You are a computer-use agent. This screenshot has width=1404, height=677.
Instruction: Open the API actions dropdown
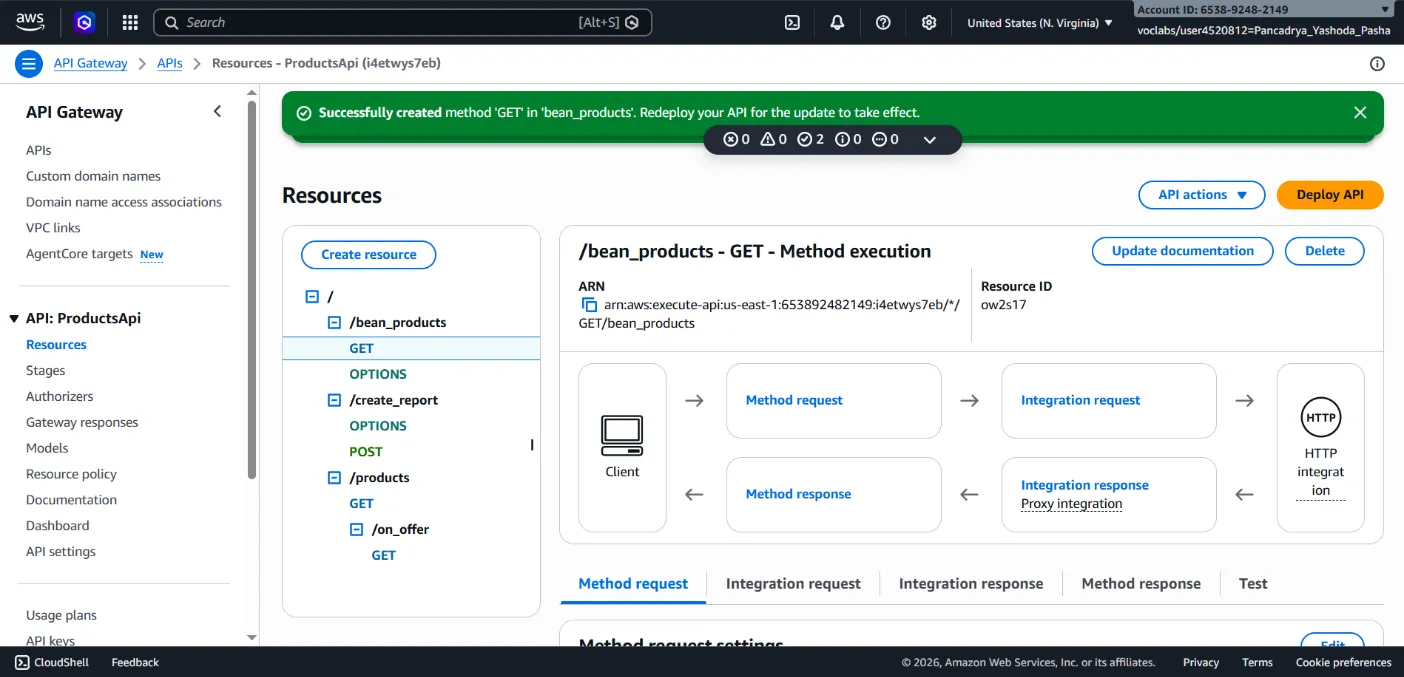click(x=1203, y=195)
